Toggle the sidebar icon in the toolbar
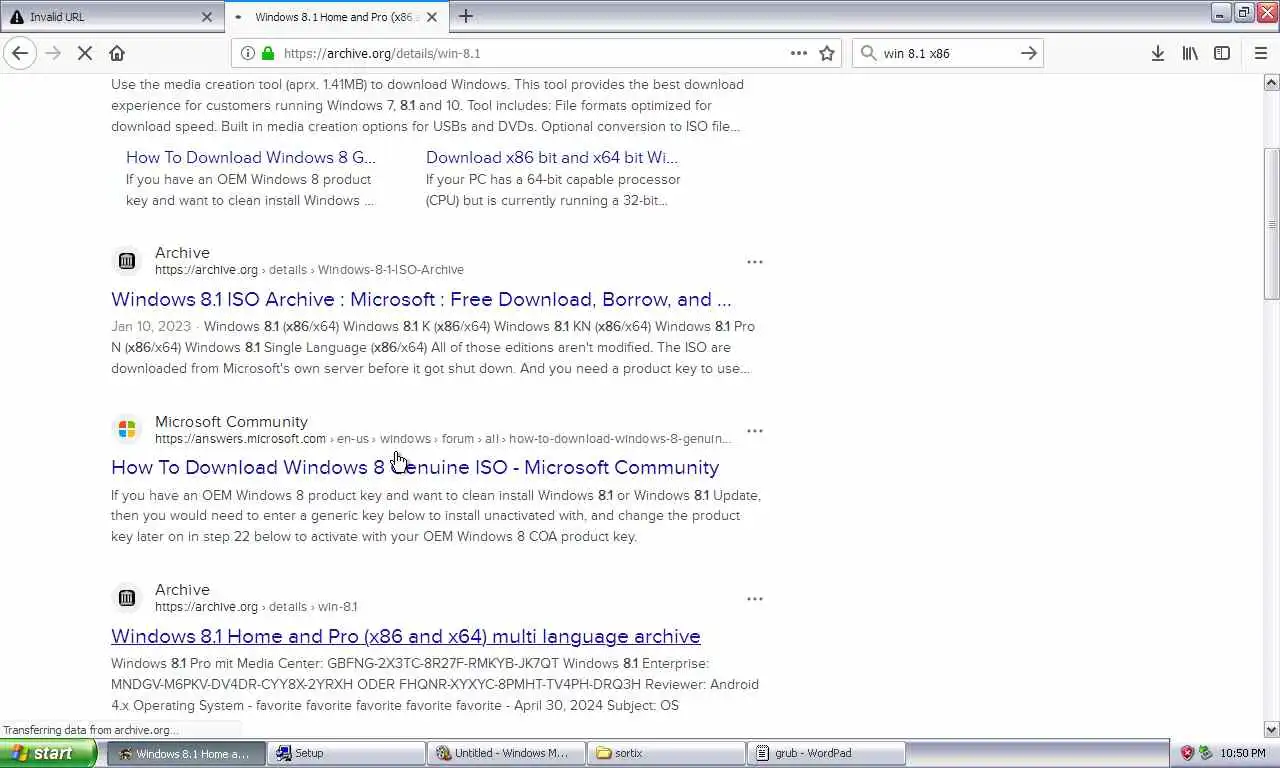This screenshot has height=768, width=1280. (1222, 53)
